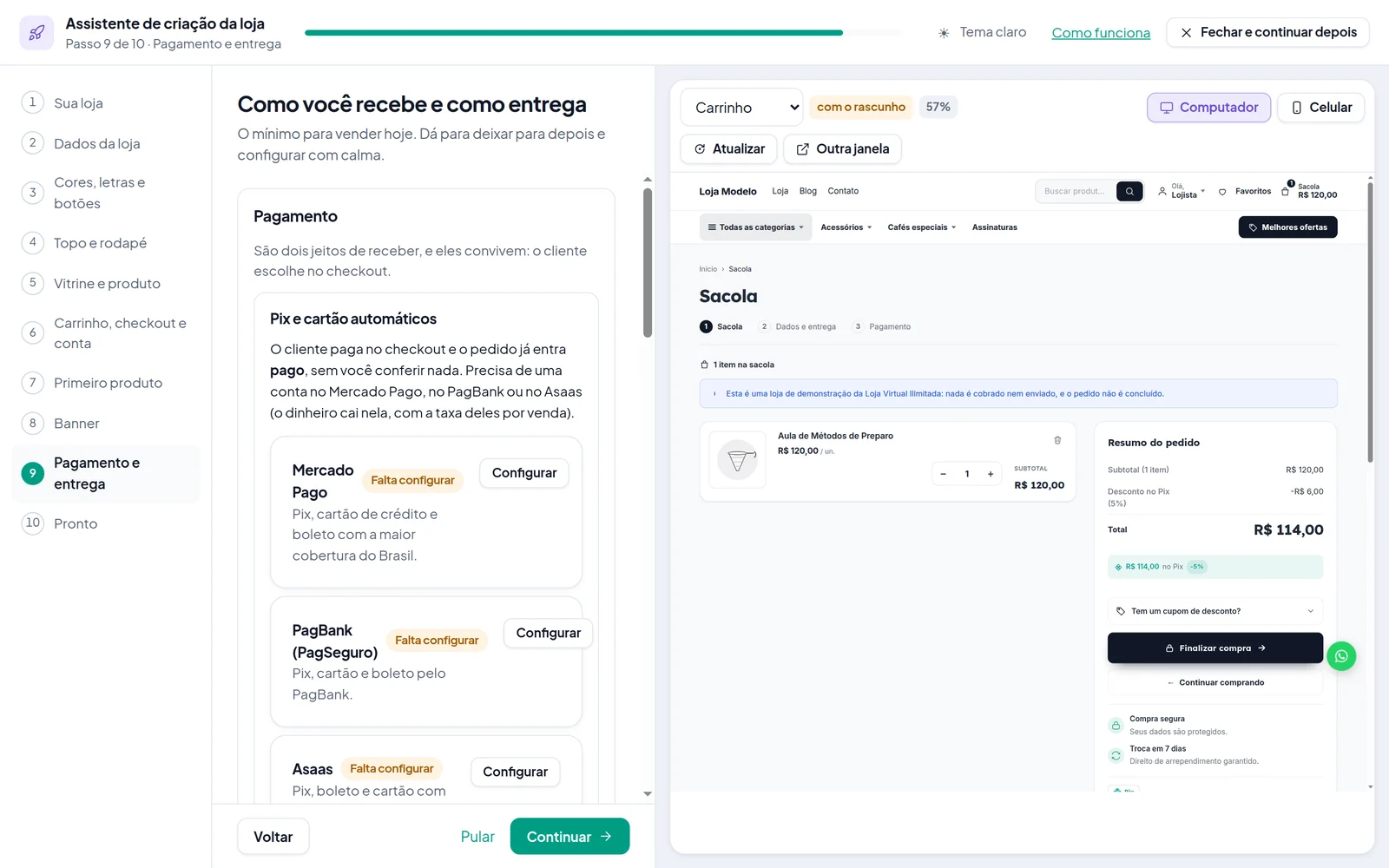Click the Atualizar refresh button
This screenshot has width=1389, height=868.
point(728,149)
